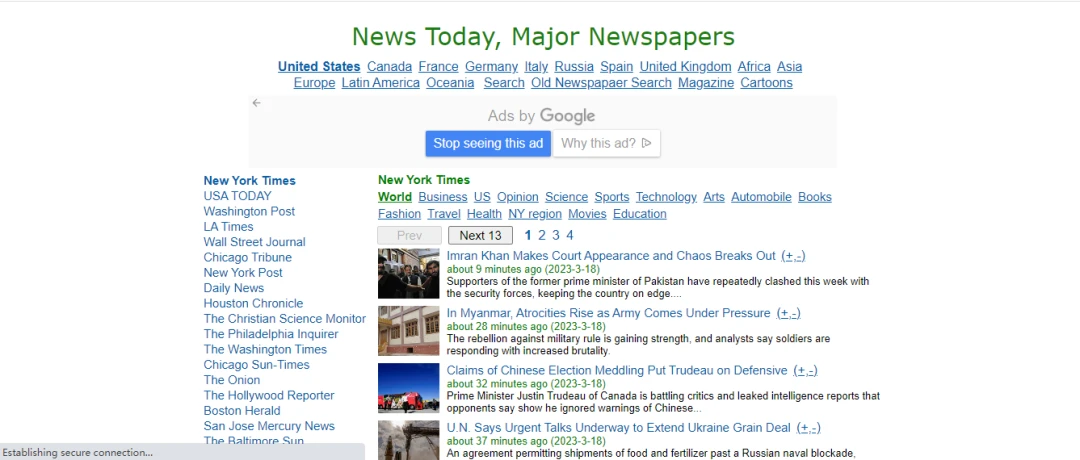This screenshot has height=460, width=1080.
Task: Open the Canada newspapers link
Action: [x=389, y=67]
